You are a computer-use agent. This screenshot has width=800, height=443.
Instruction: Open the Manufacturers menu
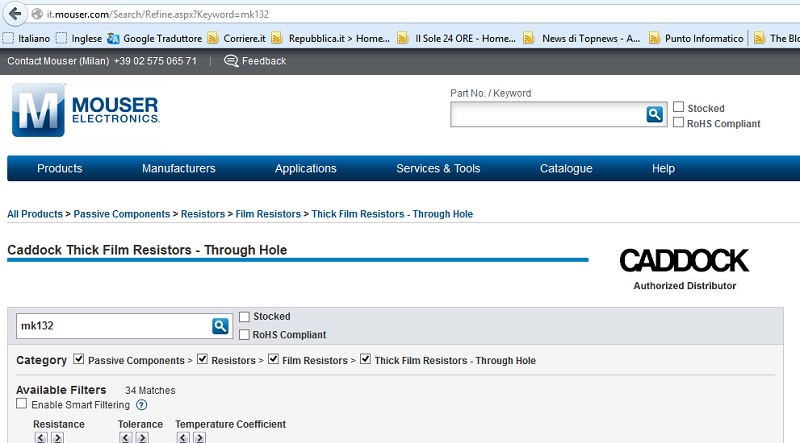[x=179, y=168]
